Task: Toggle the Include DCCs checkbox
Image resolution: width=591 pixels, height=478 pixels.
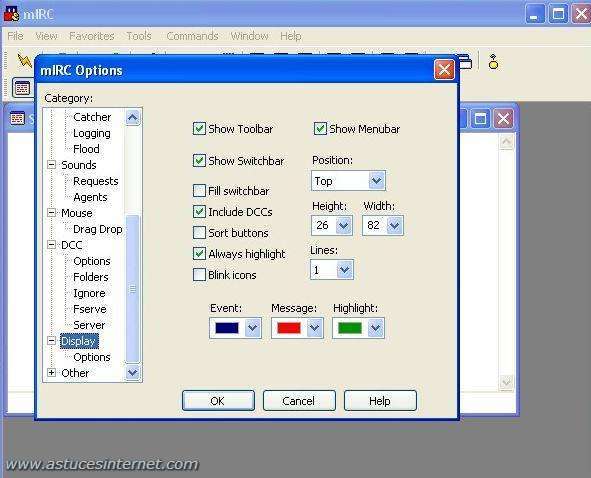Action: coord(199,211)
